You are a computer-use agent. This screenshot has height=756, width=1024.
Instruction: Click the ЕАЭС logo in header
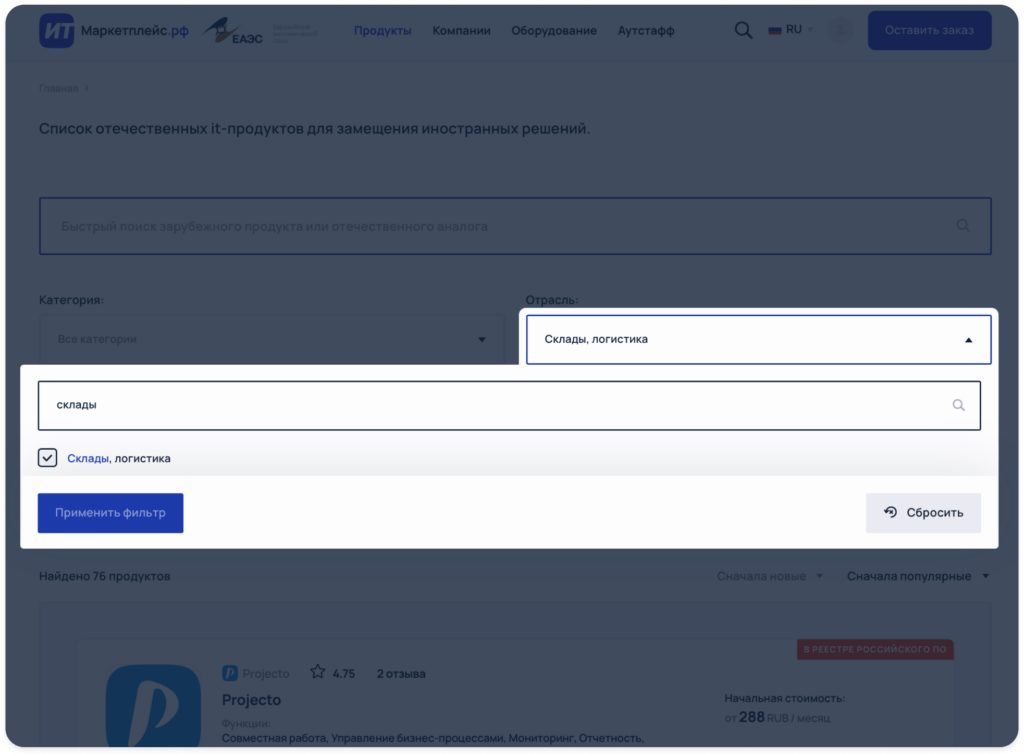click(x=240, y=30)
